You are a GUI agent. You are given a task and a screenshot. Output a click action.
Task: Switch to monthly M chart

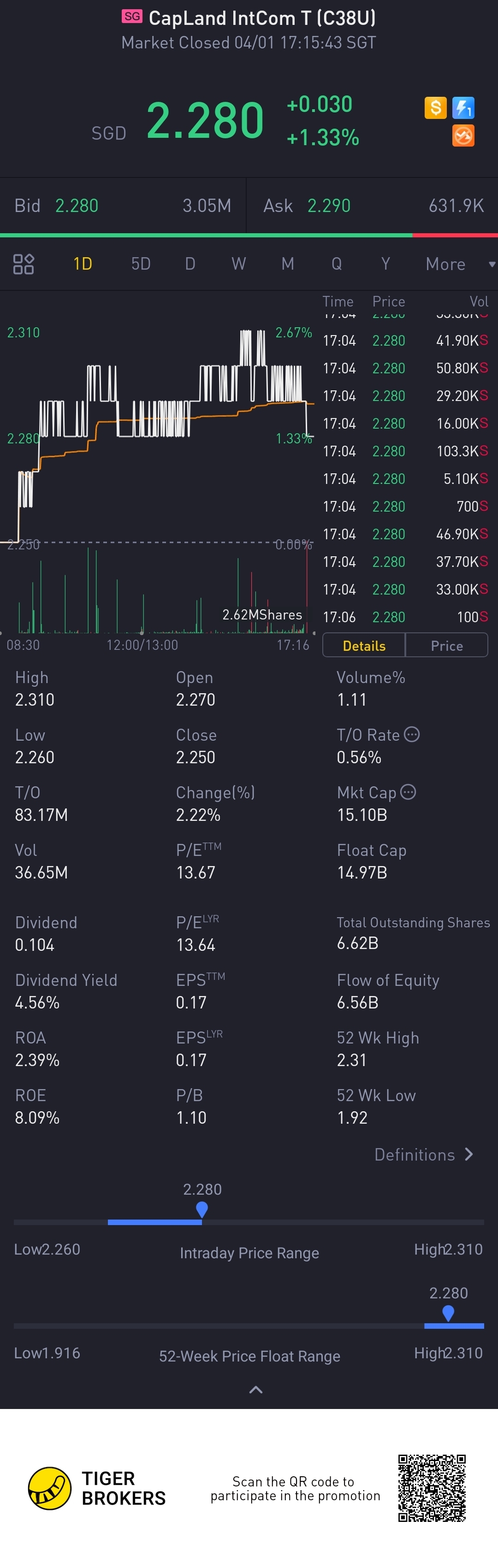[x=287, y=264]
